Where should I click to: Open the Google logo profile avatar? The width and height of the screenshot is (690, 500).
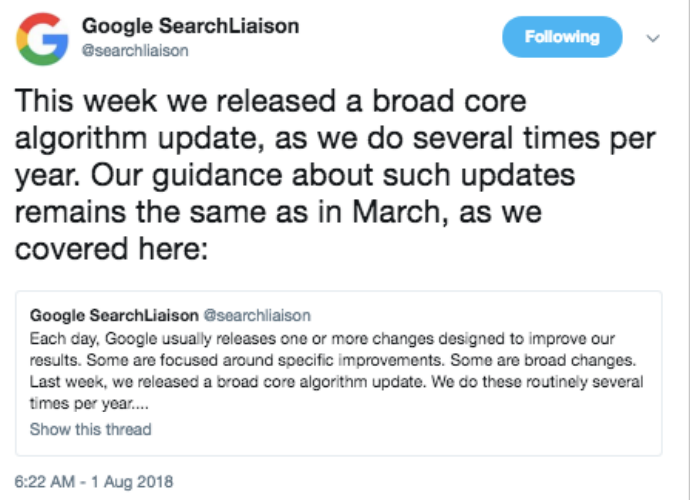tap(42, 39)
